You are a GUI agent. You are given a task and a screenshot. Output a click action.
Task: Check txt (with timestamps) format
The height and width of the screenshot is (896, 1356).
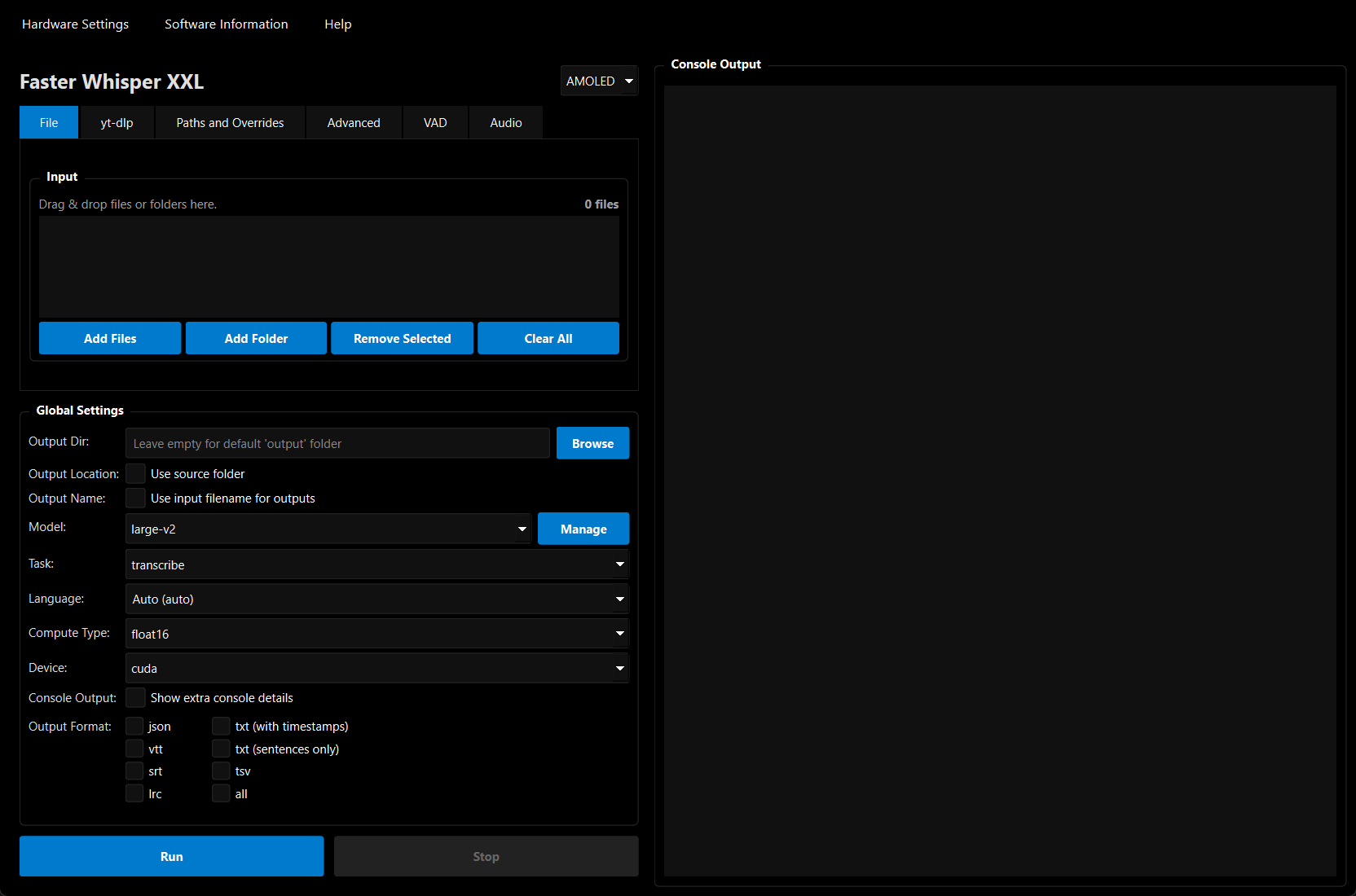(x=221, y=727)
